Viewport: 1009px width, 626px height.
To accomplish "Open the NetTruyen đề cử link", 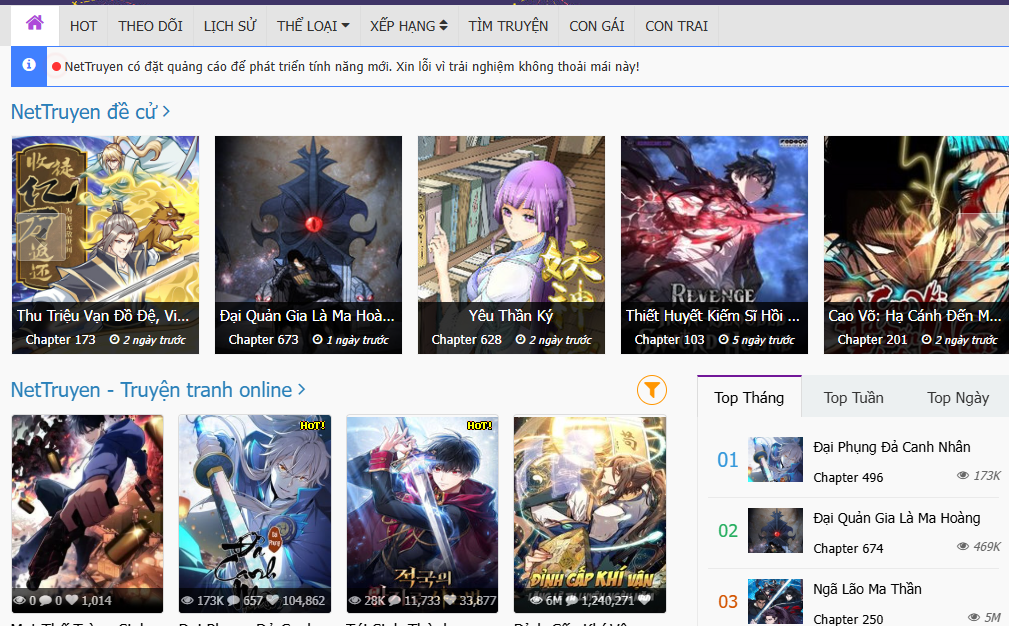I will (90, 111).
